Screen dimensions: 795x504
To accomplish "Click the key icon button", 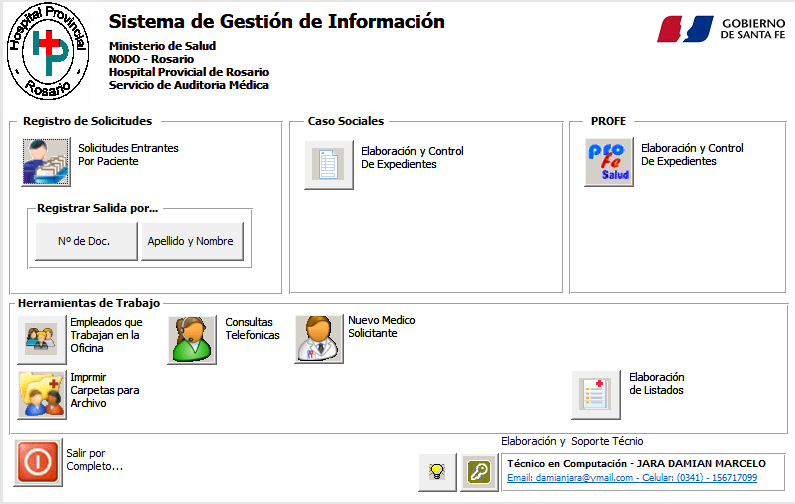I will tap(479, 472).
